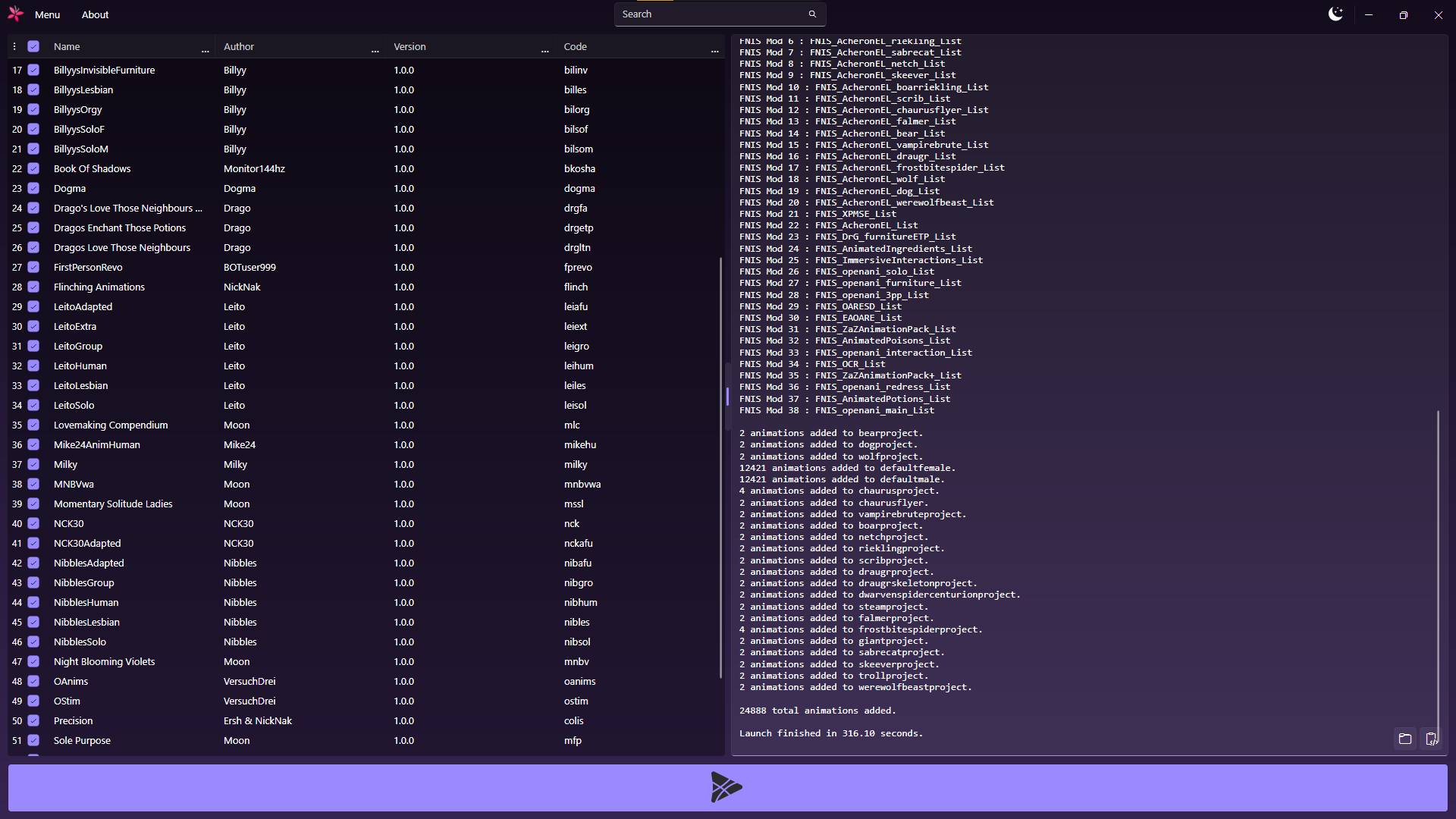Toggle the select-all checkbox in header
This screenshot has width=1456, height=819.
33,46
